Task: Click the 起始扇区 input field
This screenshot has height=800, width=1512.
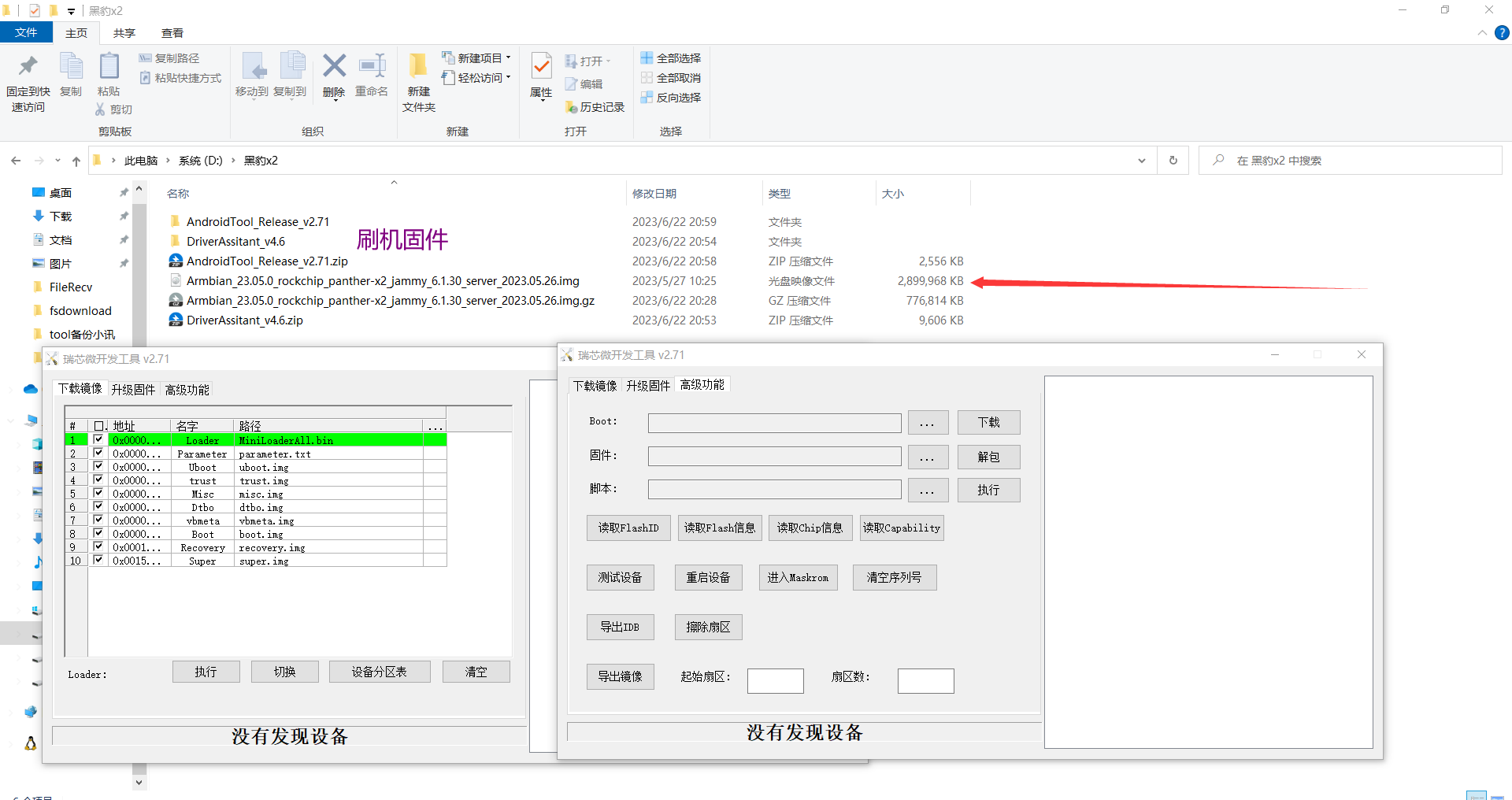Action: (x=776, y=680)
